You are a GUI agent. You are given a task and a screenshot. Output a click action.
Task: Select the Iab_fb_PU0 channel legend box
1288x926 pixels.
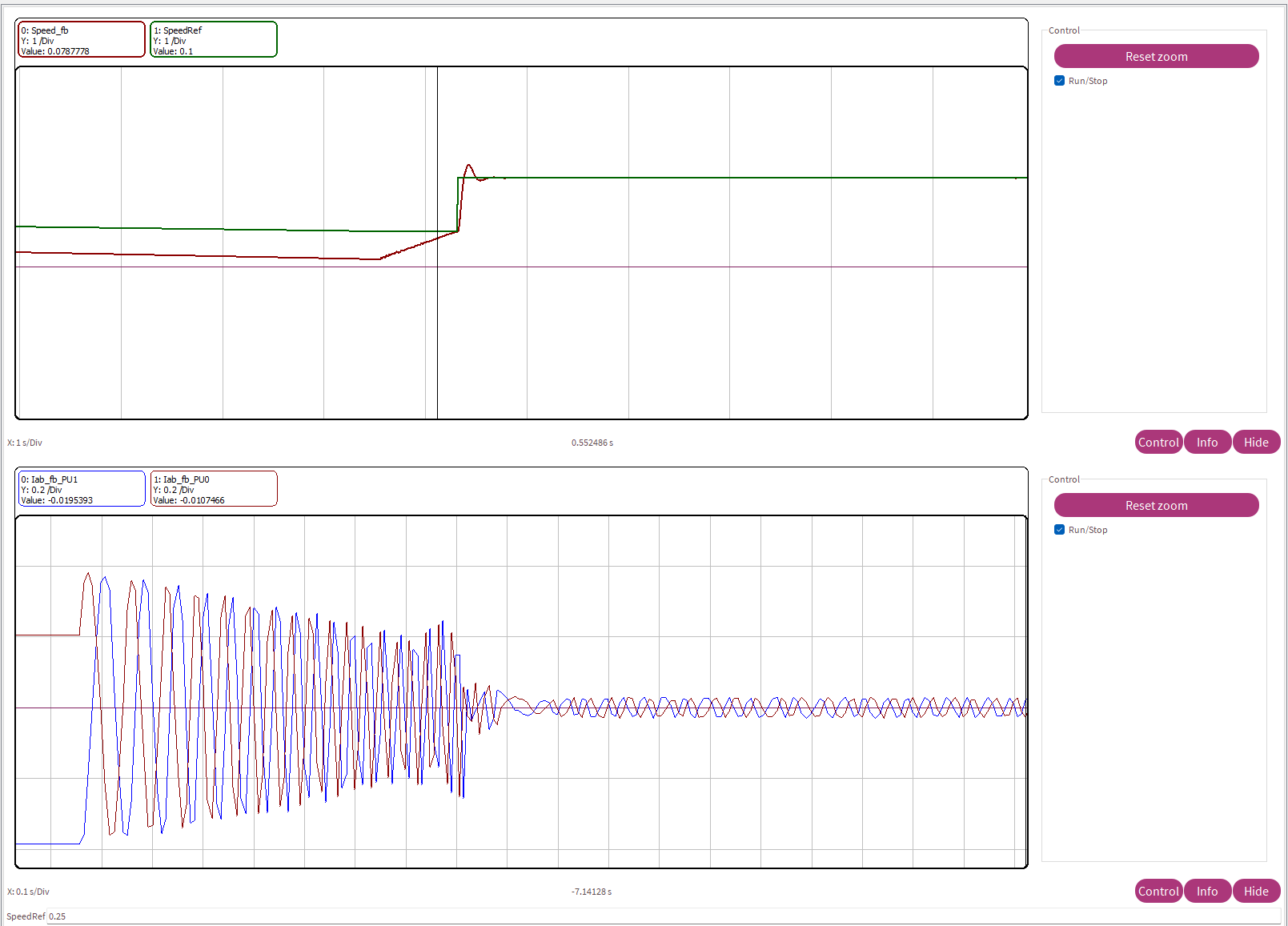pos(214,489)
